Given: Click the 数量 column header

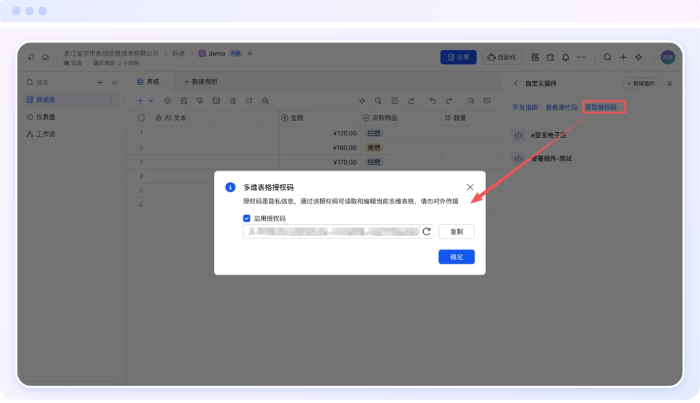Looking at the screenshot, I should point(471,118).
